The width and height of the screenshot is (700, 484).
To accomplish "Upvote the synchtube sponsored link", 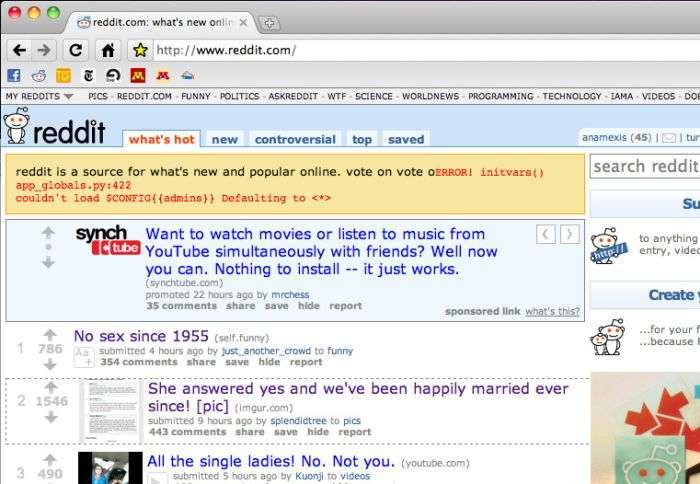I will click(x=48, y=232).
